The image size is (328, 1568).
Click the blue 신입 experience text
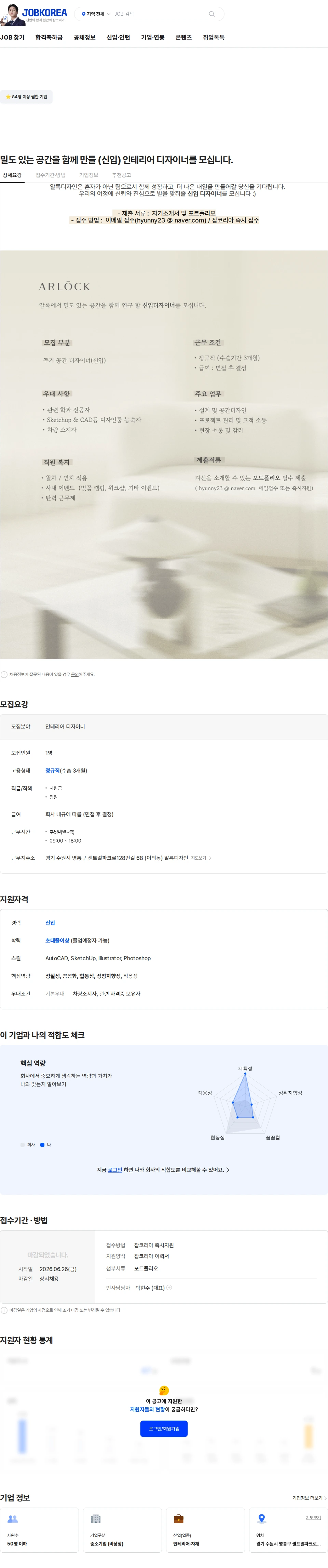50,923
